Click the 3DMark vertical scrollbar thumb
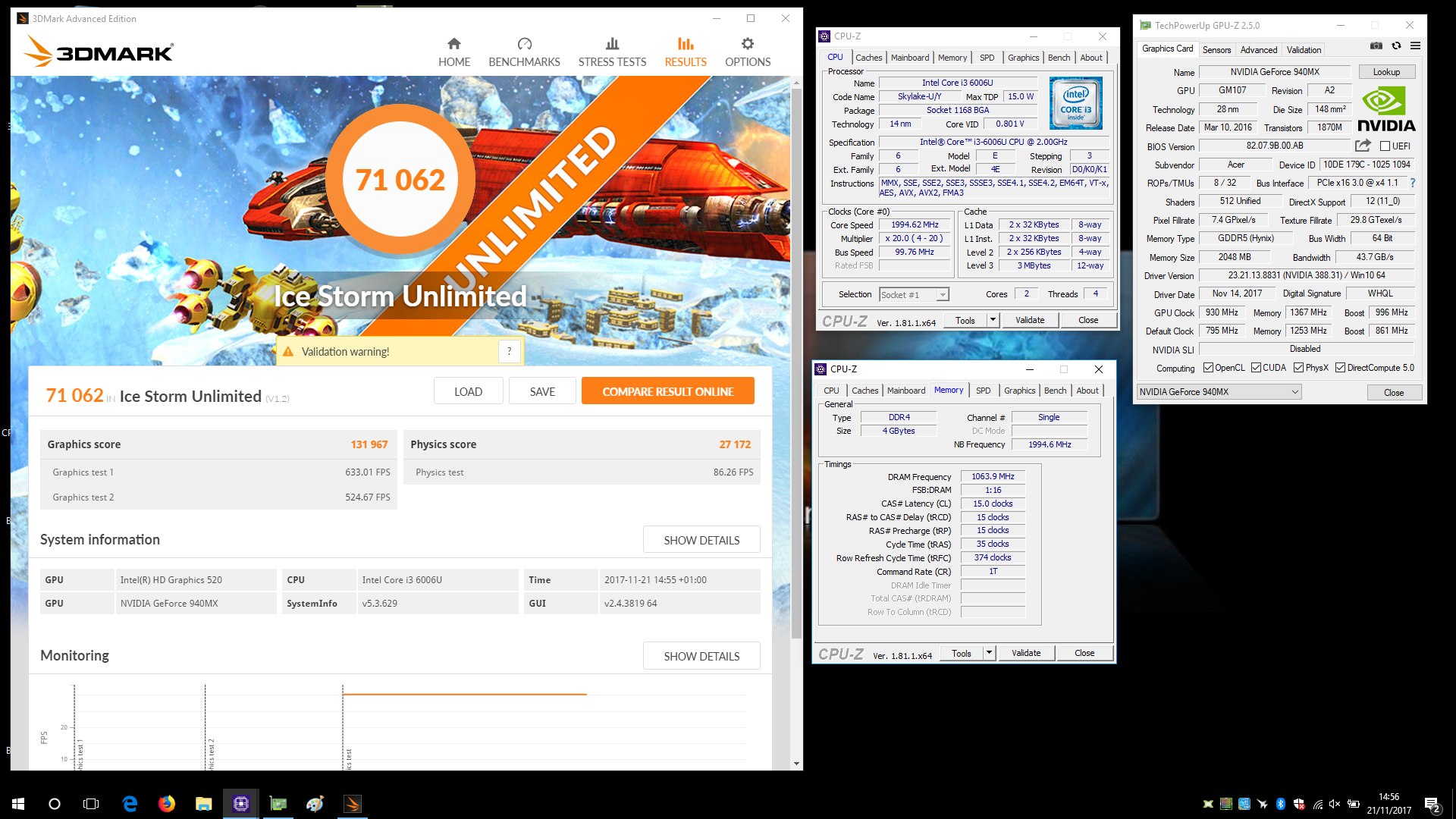 pos(796,364)
